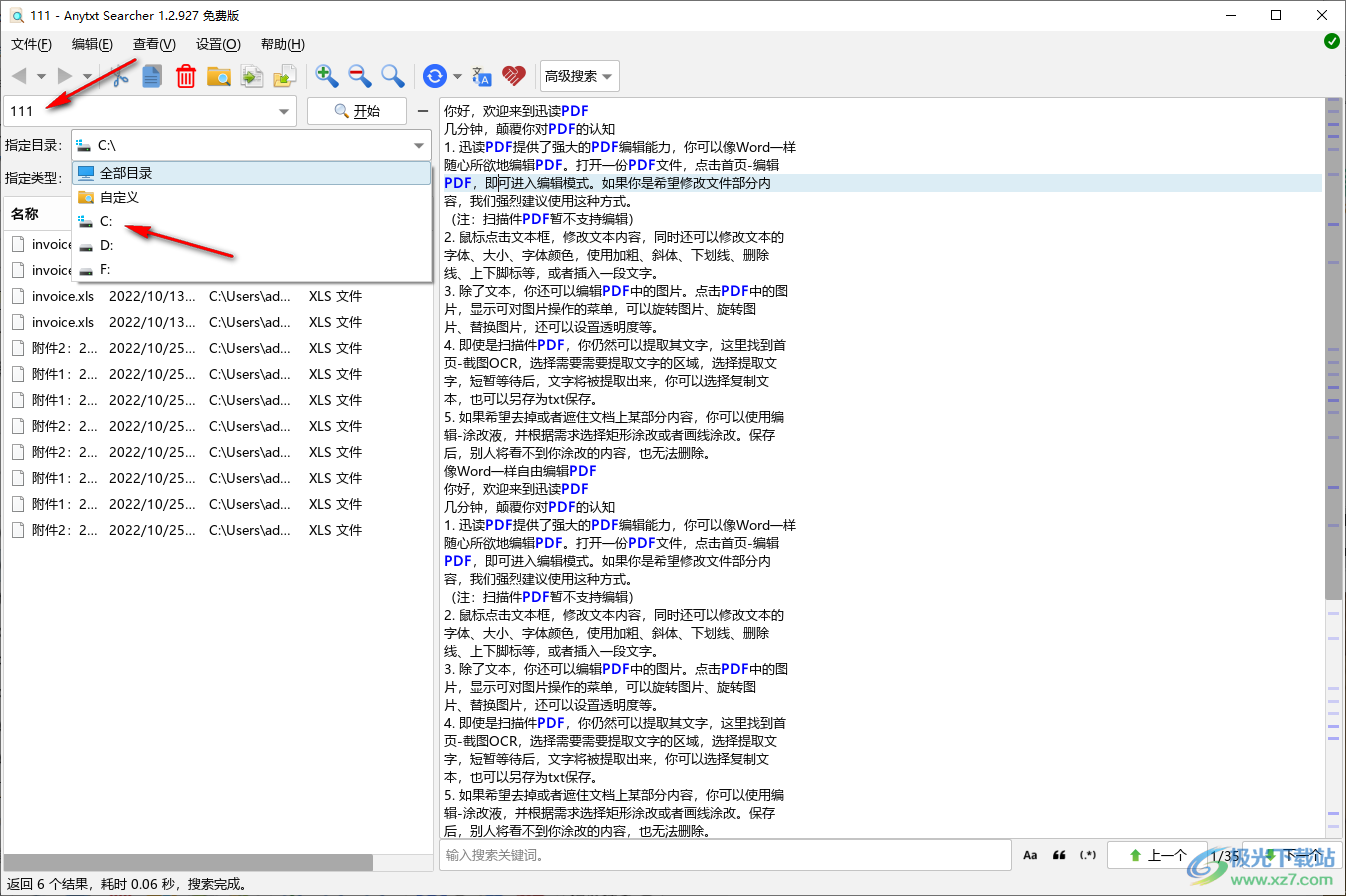
Task: Open forward history dropdown arrow
Action: coord(87,76)
